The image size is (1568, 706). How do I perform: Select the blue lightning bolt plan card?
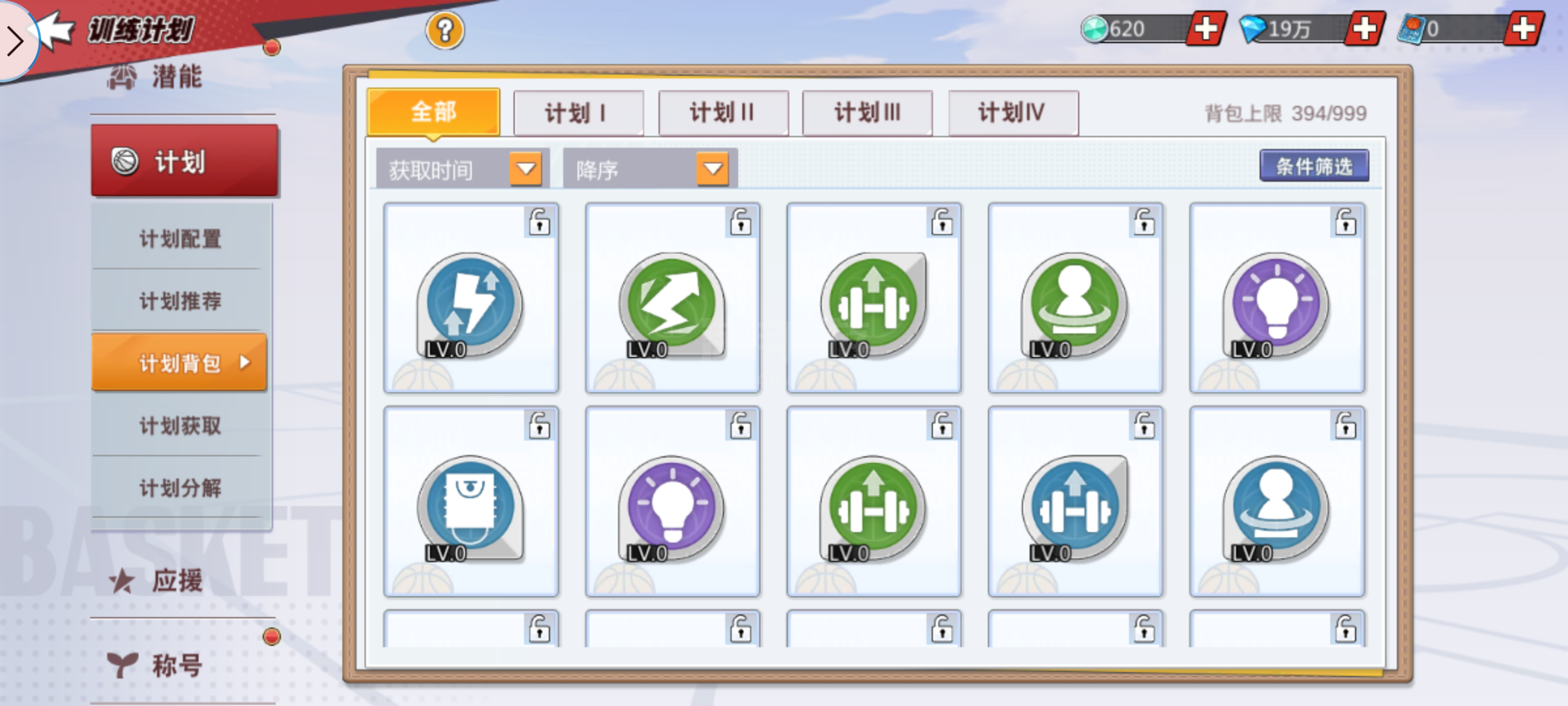point(471,298)
